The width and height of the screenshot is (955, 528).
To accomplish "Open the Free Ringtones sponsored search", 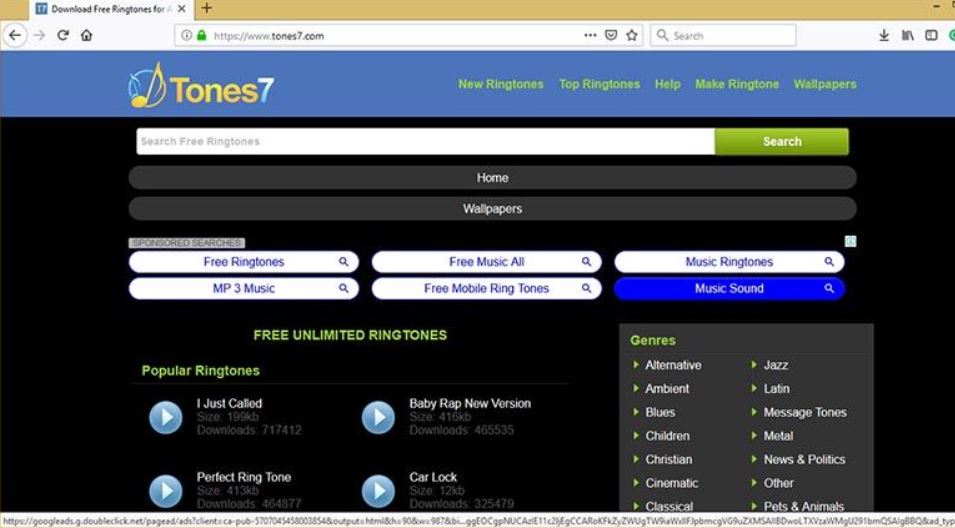I will 244,262.
